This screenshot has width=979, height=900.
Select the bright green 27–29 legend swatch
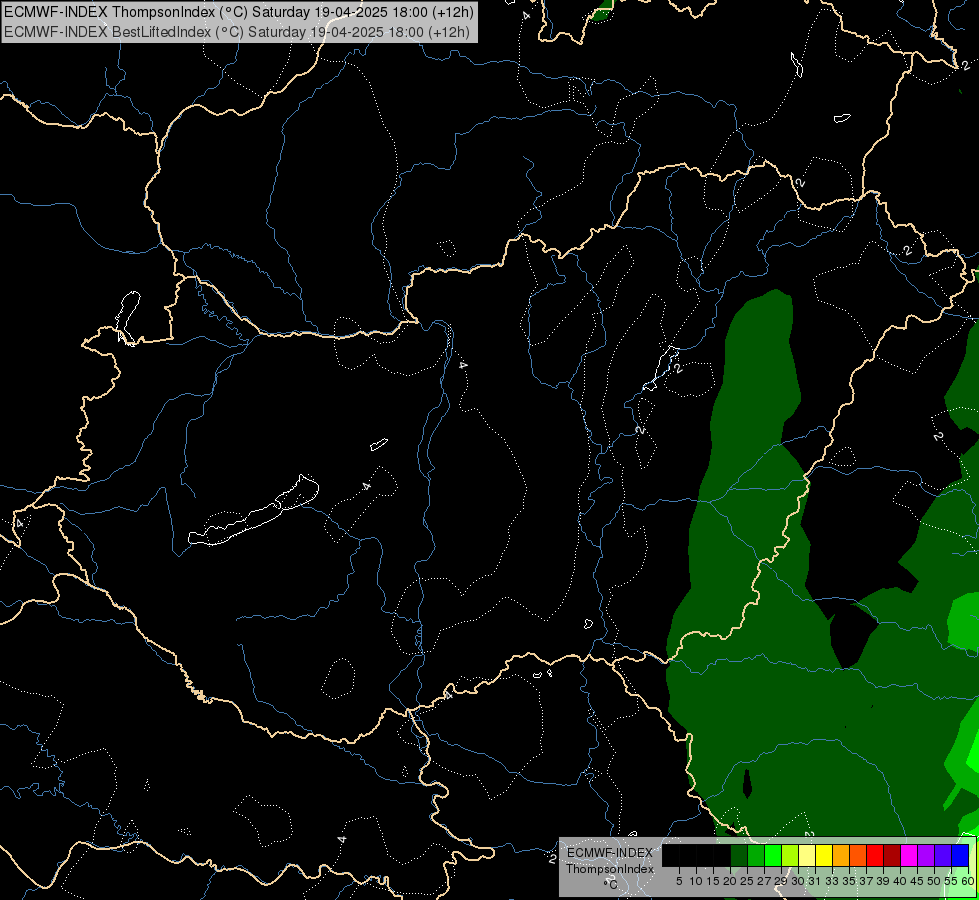[773, 855]
